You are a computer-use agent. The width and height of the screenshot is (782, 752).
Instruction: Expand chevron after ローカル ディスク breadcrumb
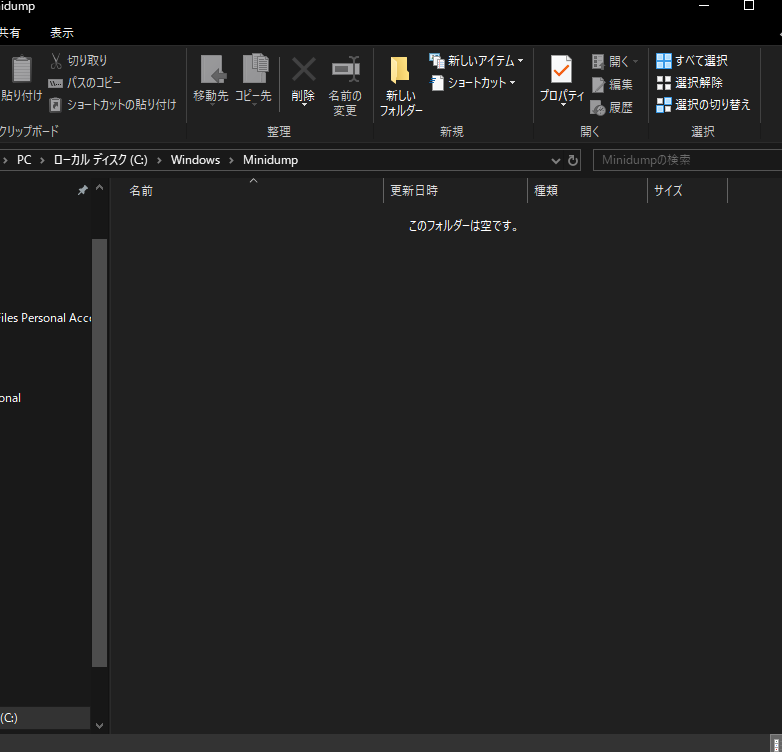(159, 161)
